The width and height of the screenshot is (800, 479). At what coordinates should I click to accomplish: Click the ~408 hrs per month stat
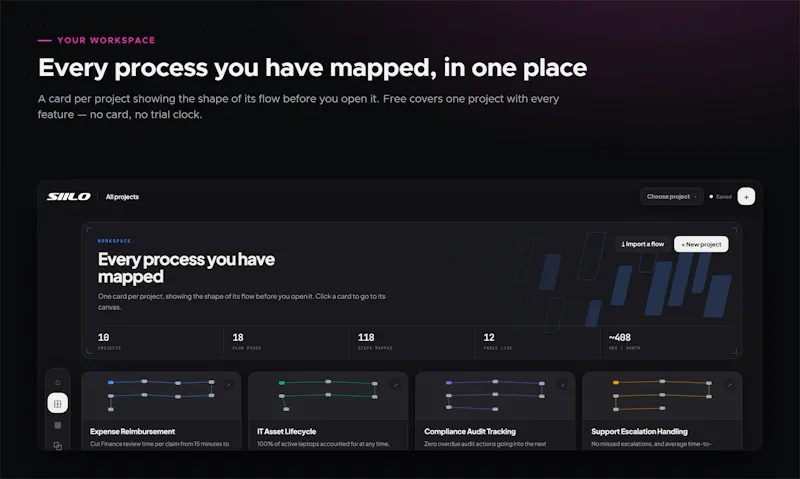coord(624,341)
